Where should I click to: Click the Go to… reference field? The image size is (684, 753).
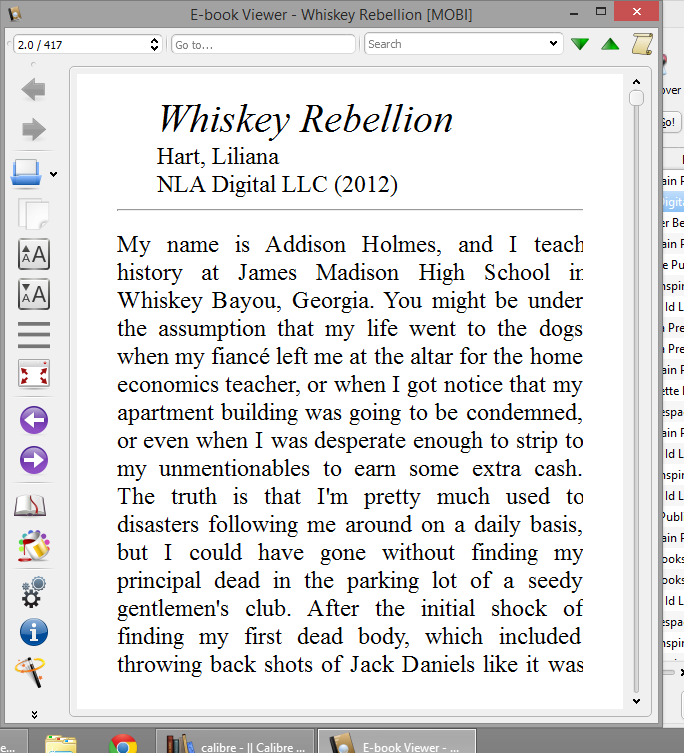coord(263,45)
